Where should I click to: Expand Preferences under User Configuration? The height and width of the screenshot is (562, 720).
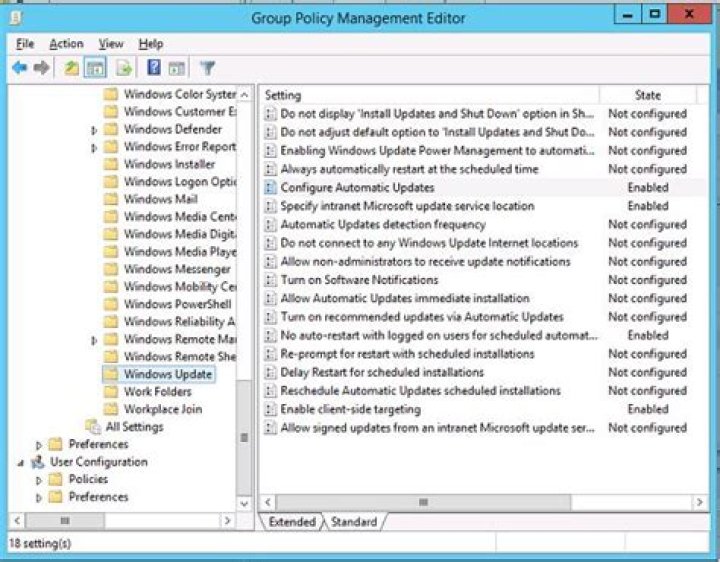[39, 498]
